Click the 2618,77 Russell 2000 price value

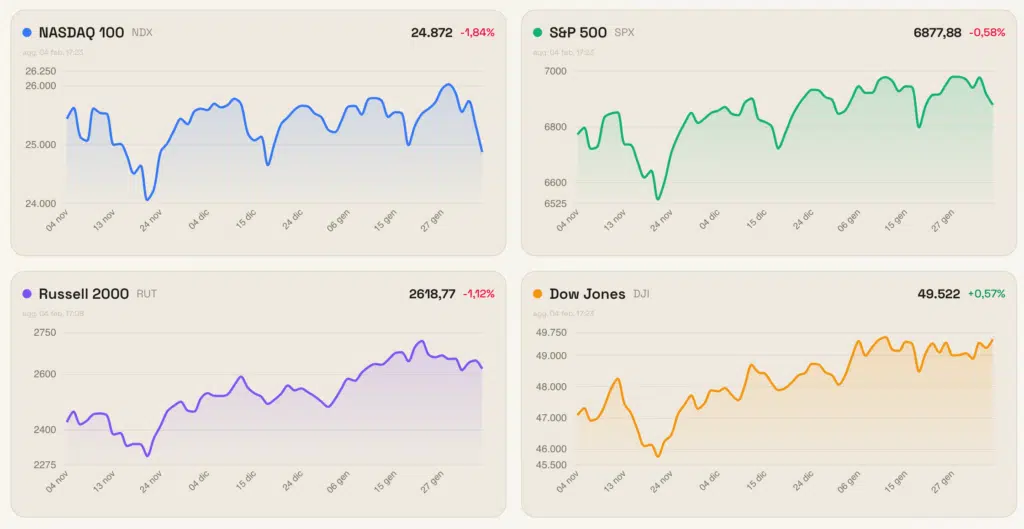pos(432,295)
